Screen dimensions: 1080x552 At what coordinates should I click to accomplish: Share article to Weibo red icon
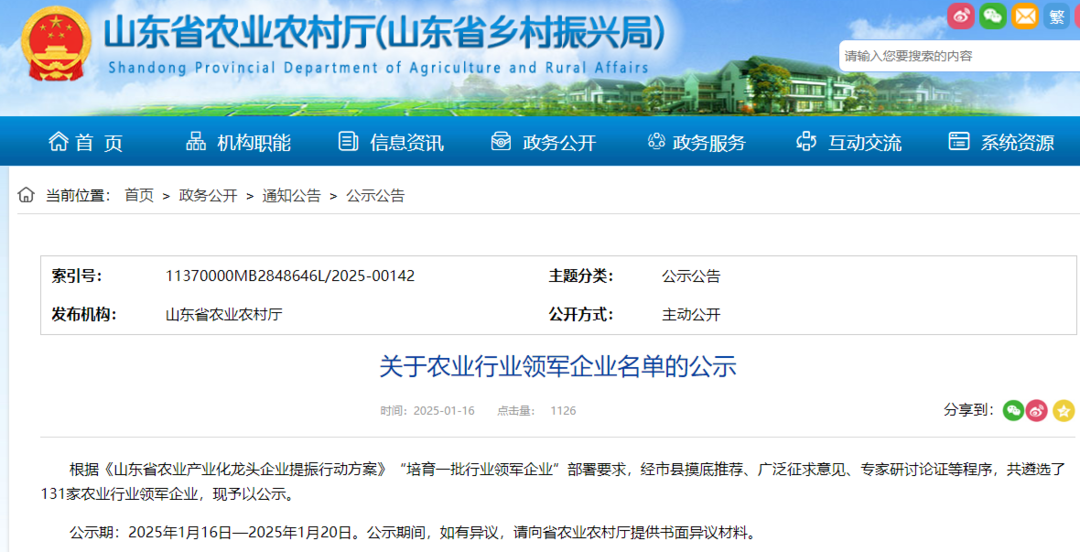1037,410
